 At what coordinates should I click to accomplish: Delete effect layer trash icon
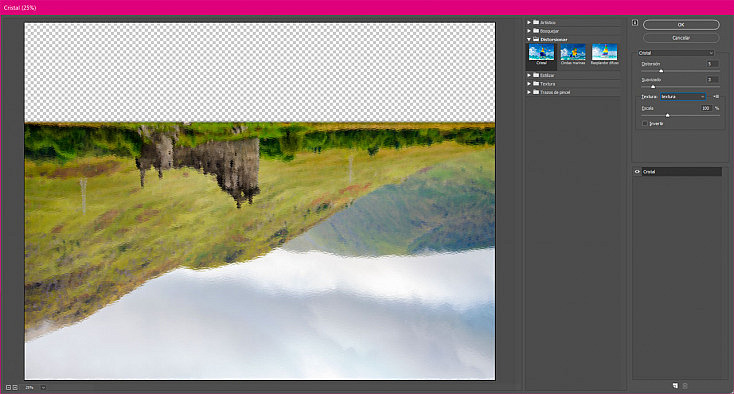[685, 386]
